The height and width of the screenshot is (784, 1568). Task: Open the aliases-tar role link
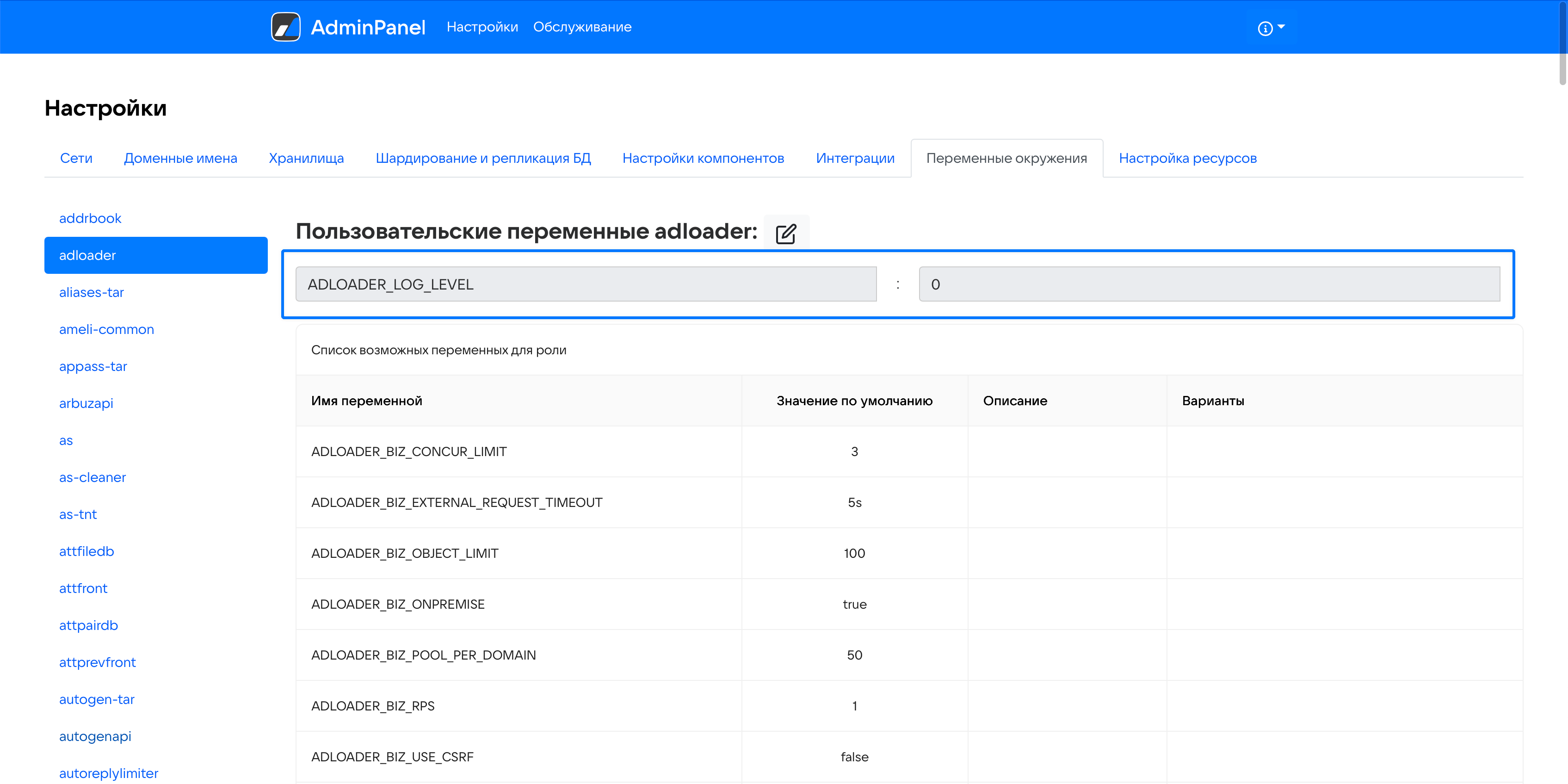(91, 292)
